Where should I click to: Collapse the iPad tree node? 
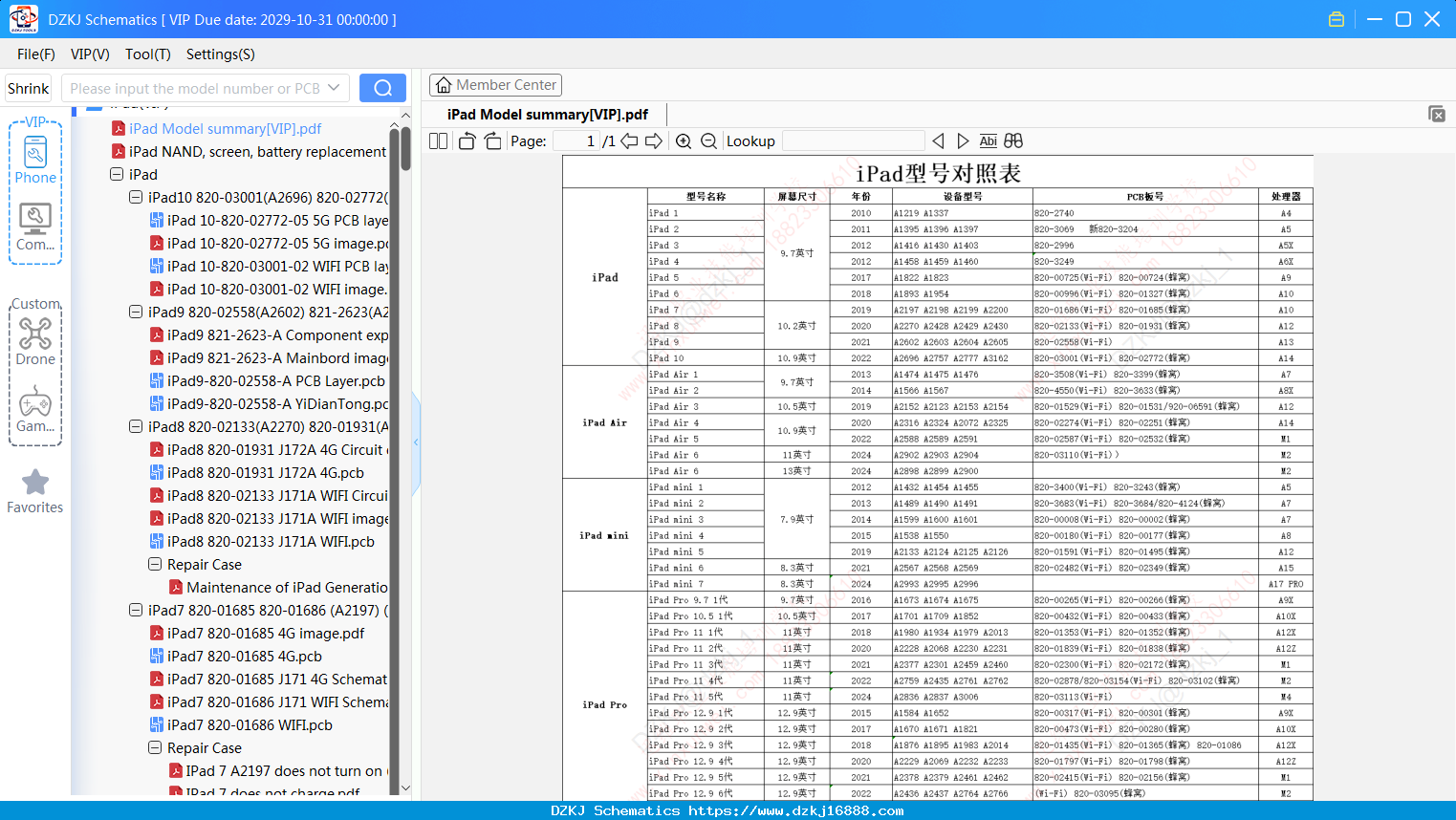click(x=117, y=175)
